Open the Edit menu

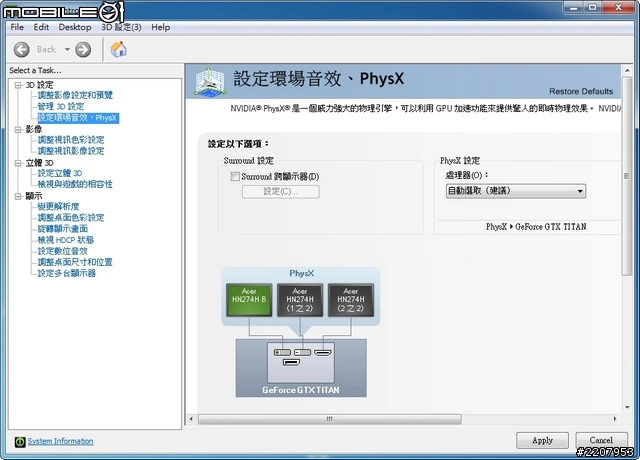[x=41, y=27]
